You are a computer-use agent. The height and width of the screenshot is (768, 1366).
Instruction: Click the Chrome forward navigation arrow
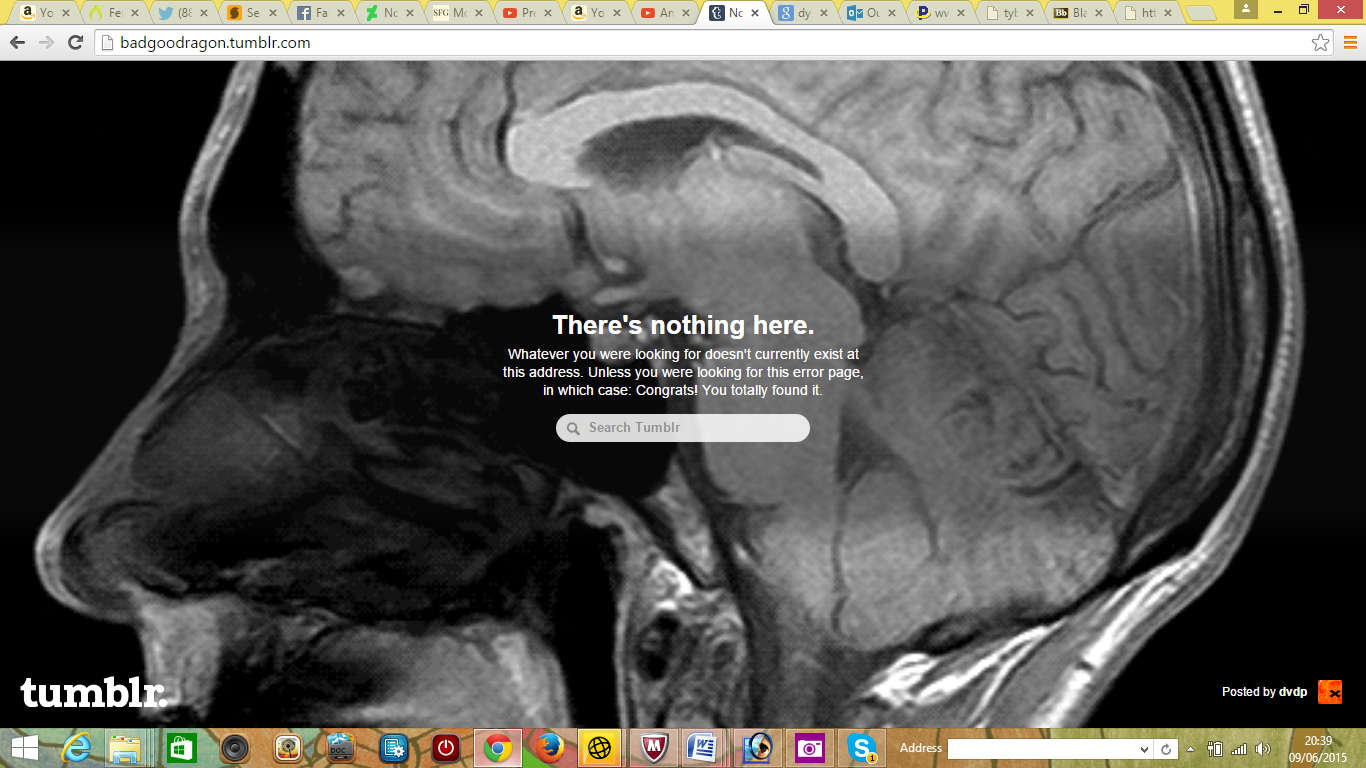[x=46, y=43]
